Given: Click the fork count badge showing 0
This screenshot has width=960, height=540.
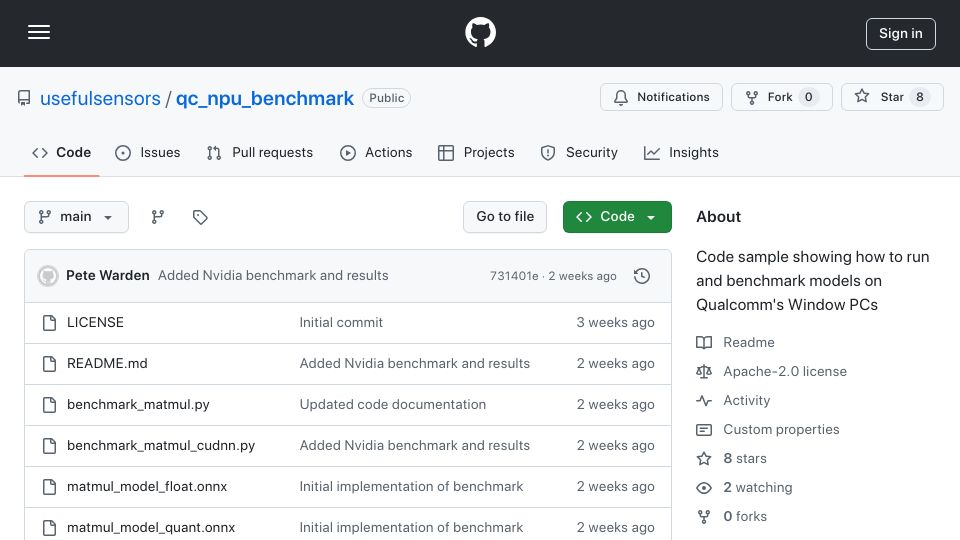Looking at the screenshot, I should [809, 97].
